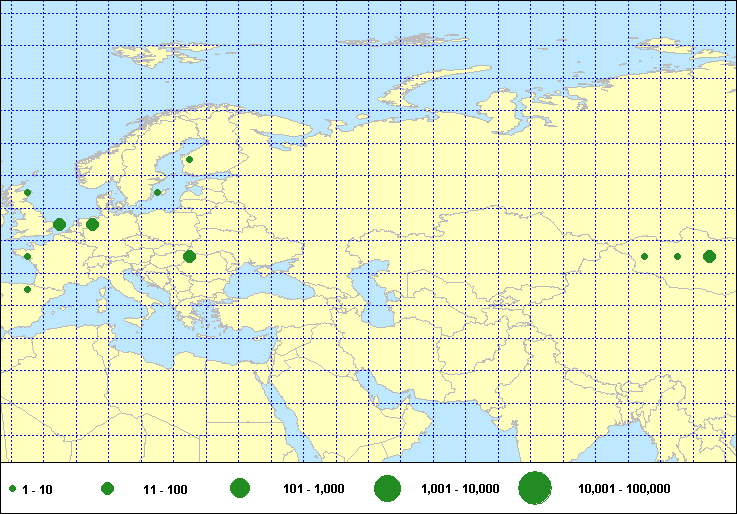The width and height of the screenshot is (737, 514).
Task: Click the small green dot in Finland
Action: (x=189, y=159)
